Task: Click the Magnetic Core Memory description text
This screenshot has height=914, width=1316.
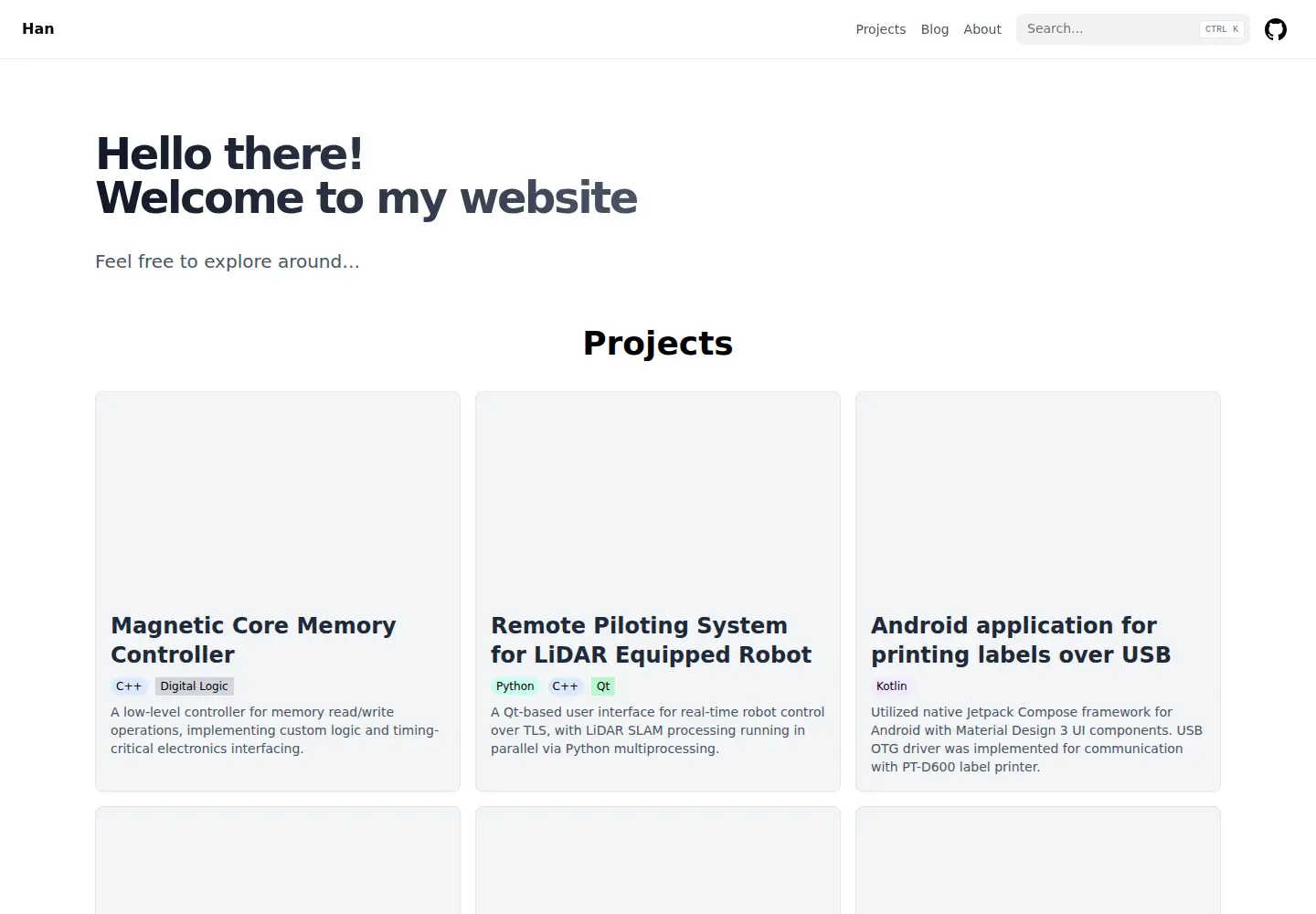Action: click(x=276, y=730)
